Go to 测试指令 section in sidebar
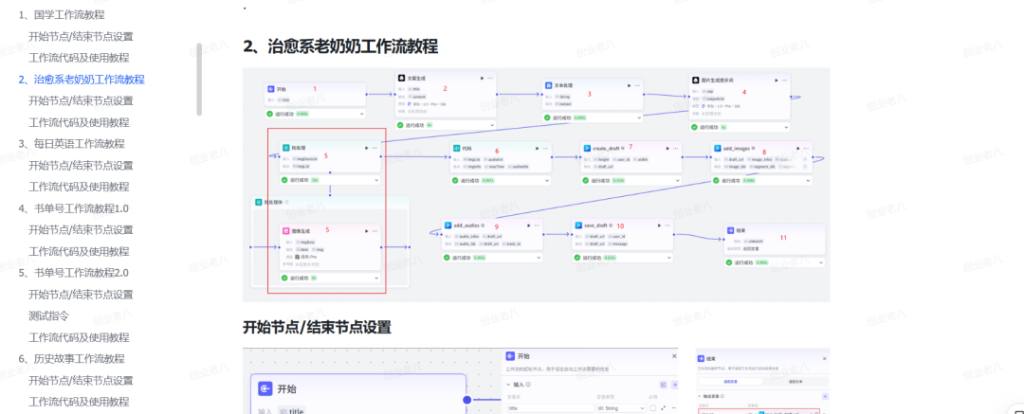The image size is (1024, 414). [x=50, y=315]
